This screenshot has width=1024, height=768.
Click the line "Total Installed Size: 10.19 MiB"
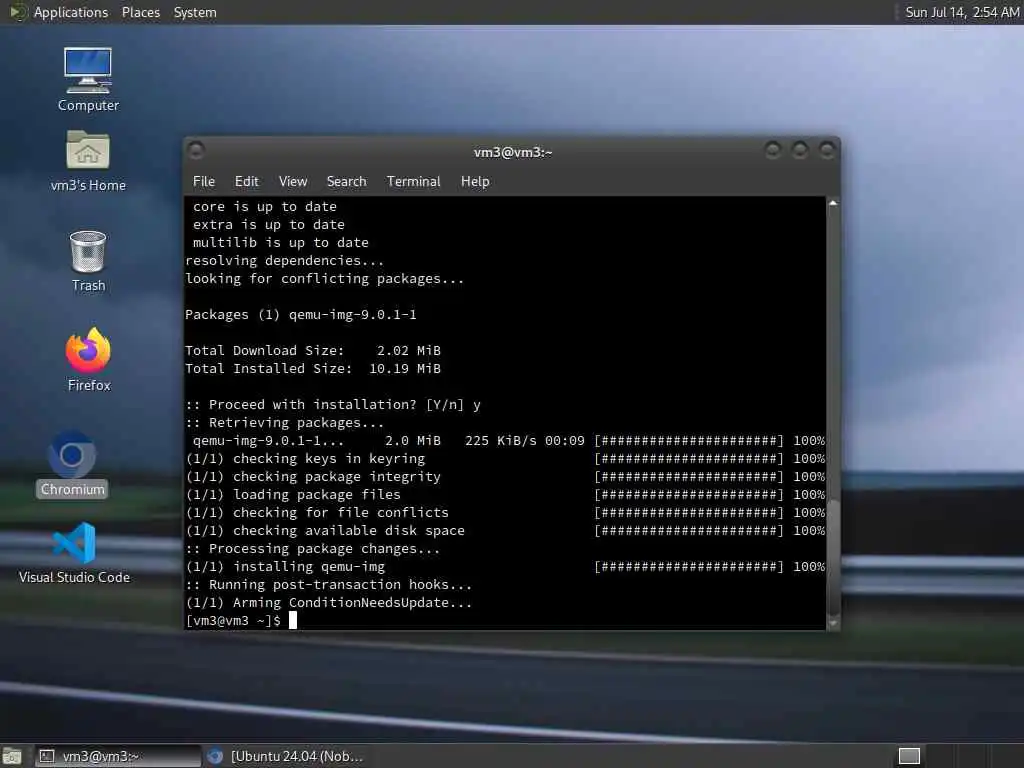[313, 369]
